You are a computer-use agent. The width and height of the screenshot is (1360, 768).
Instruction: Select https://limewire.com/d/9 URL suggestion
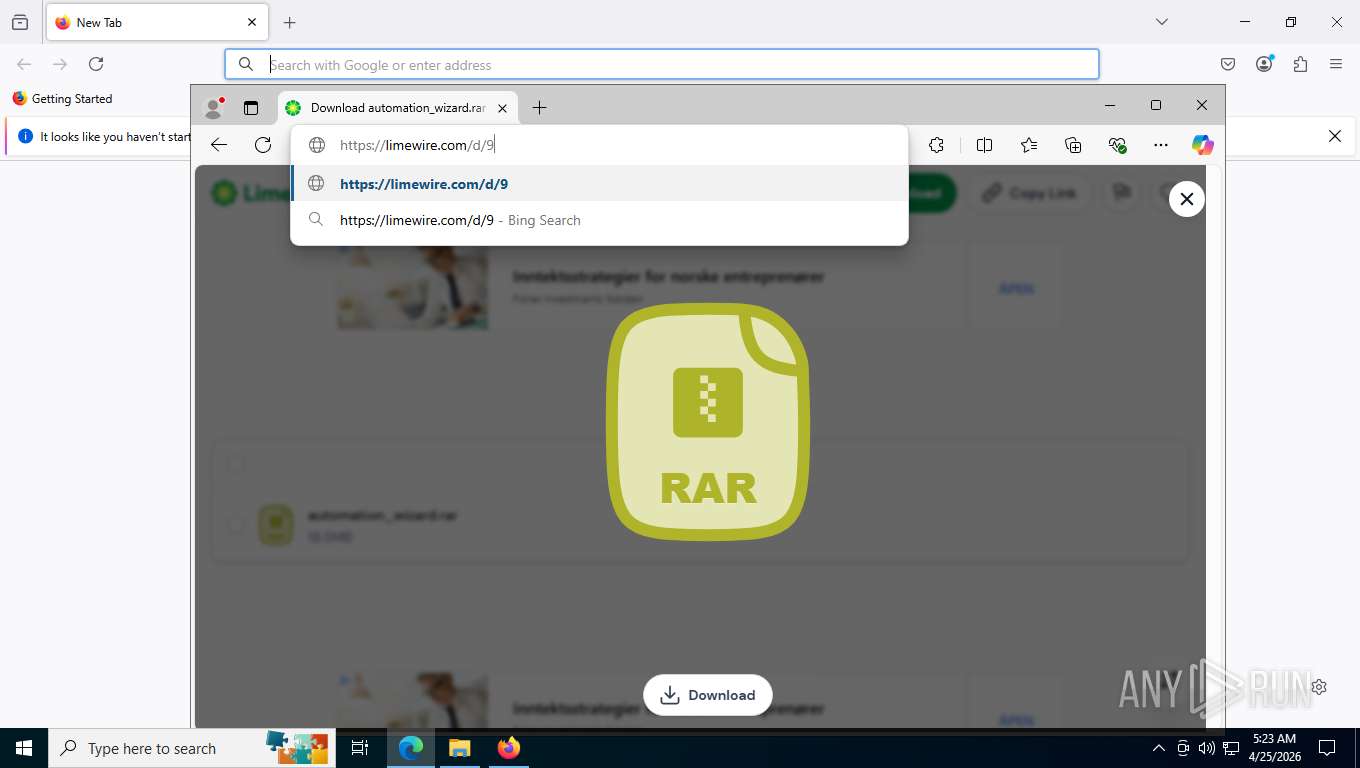tap(599, 184)
